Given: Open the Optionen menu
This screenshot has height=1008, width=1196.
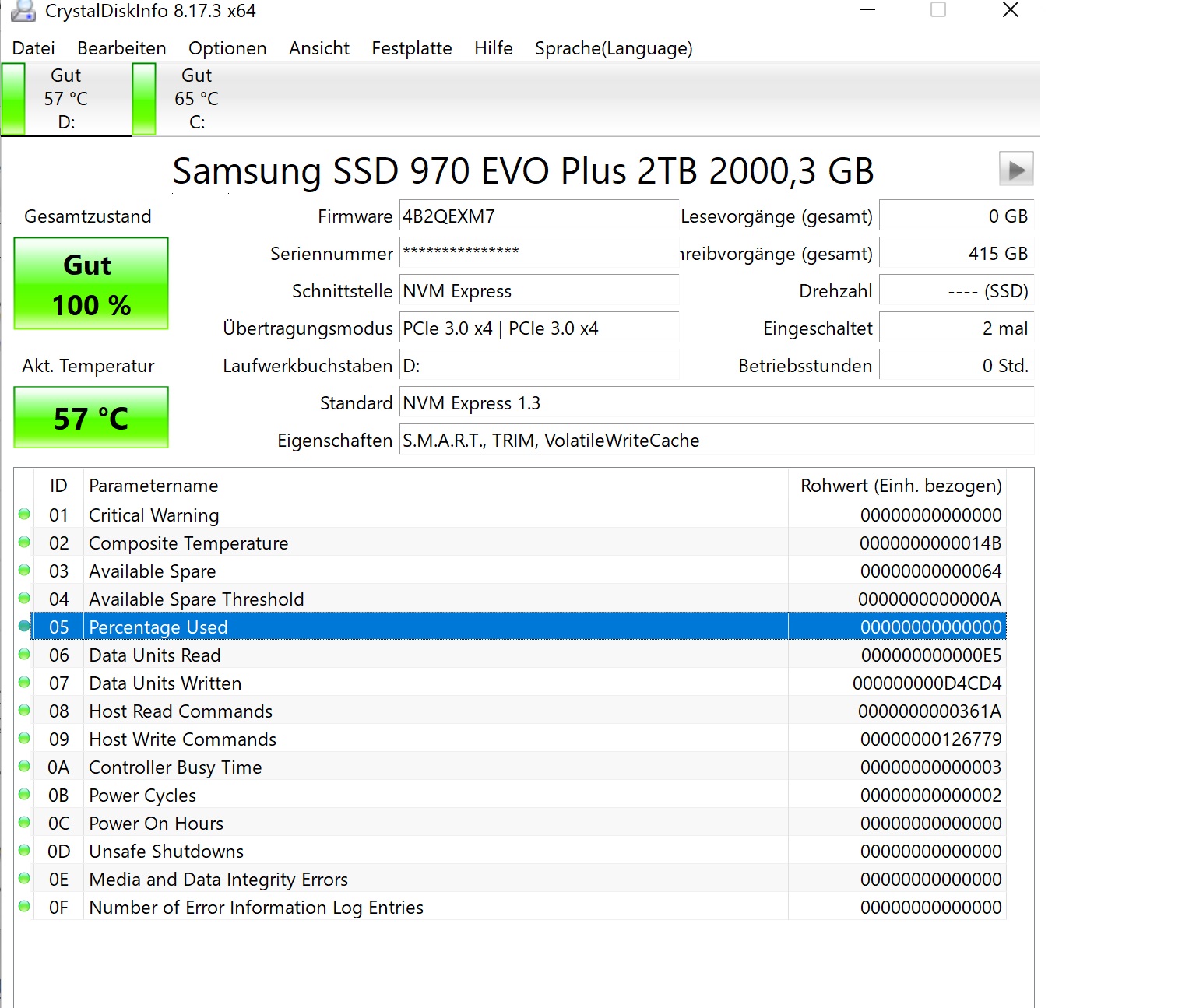Looking at the screenshot, I should pos(227,48).
